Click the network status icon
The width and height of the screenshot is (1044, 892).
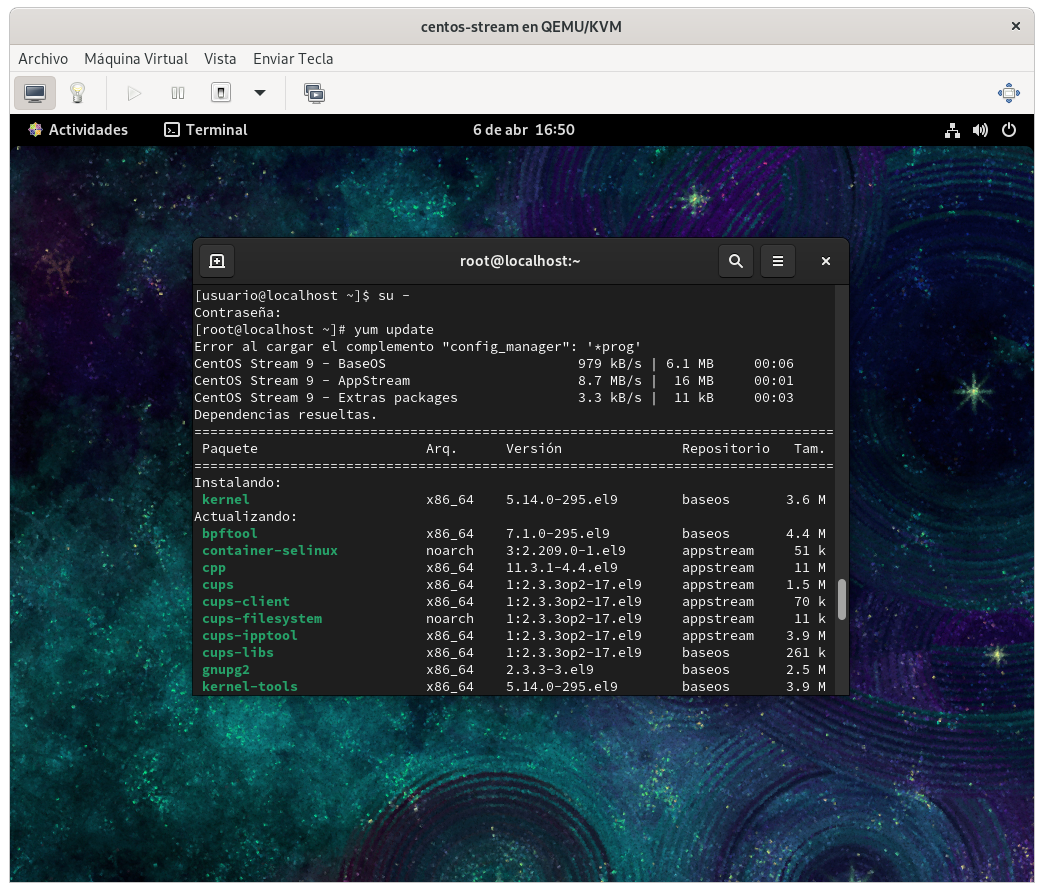click(952, 130)
